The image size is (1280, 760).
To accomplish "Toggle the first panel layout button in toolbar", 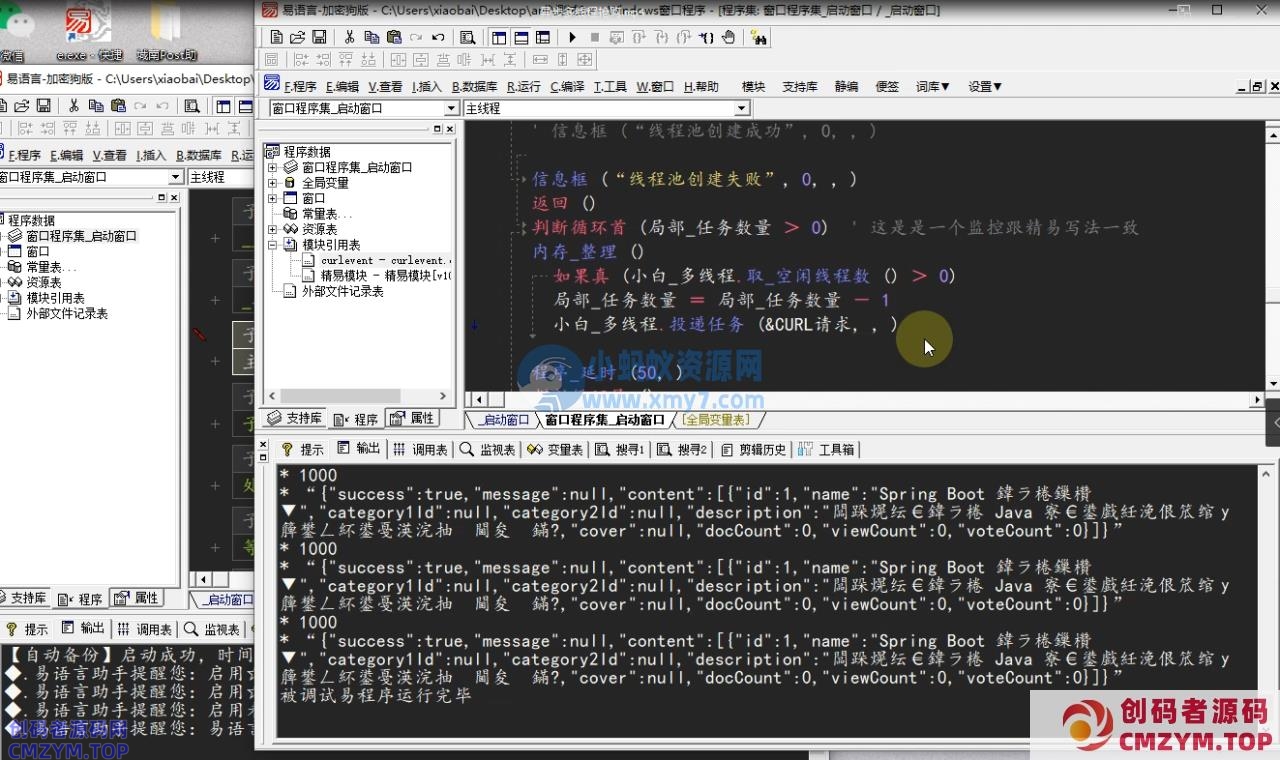I will click(499, 37).
